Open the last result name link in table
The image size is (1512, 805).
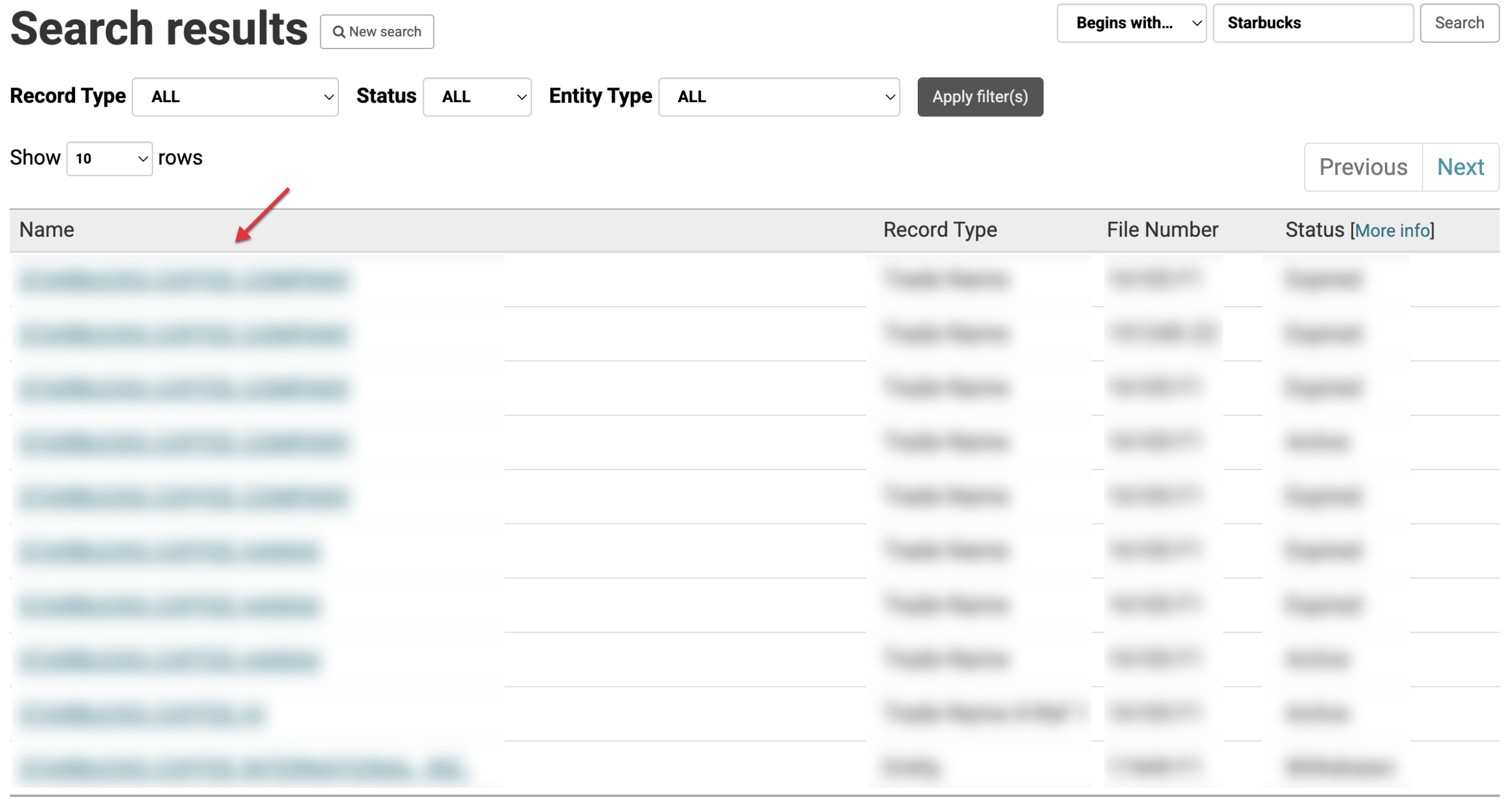click(241, 768)
